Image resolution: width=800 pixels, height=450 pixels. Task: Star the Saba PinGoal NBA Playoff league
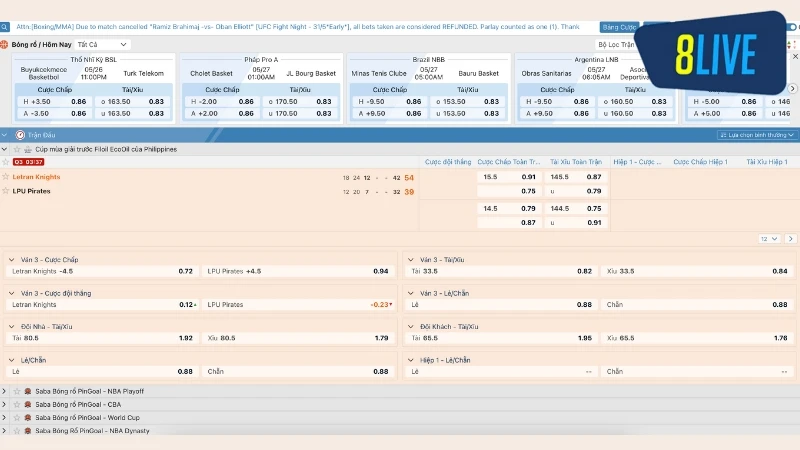tap(18, 390)
